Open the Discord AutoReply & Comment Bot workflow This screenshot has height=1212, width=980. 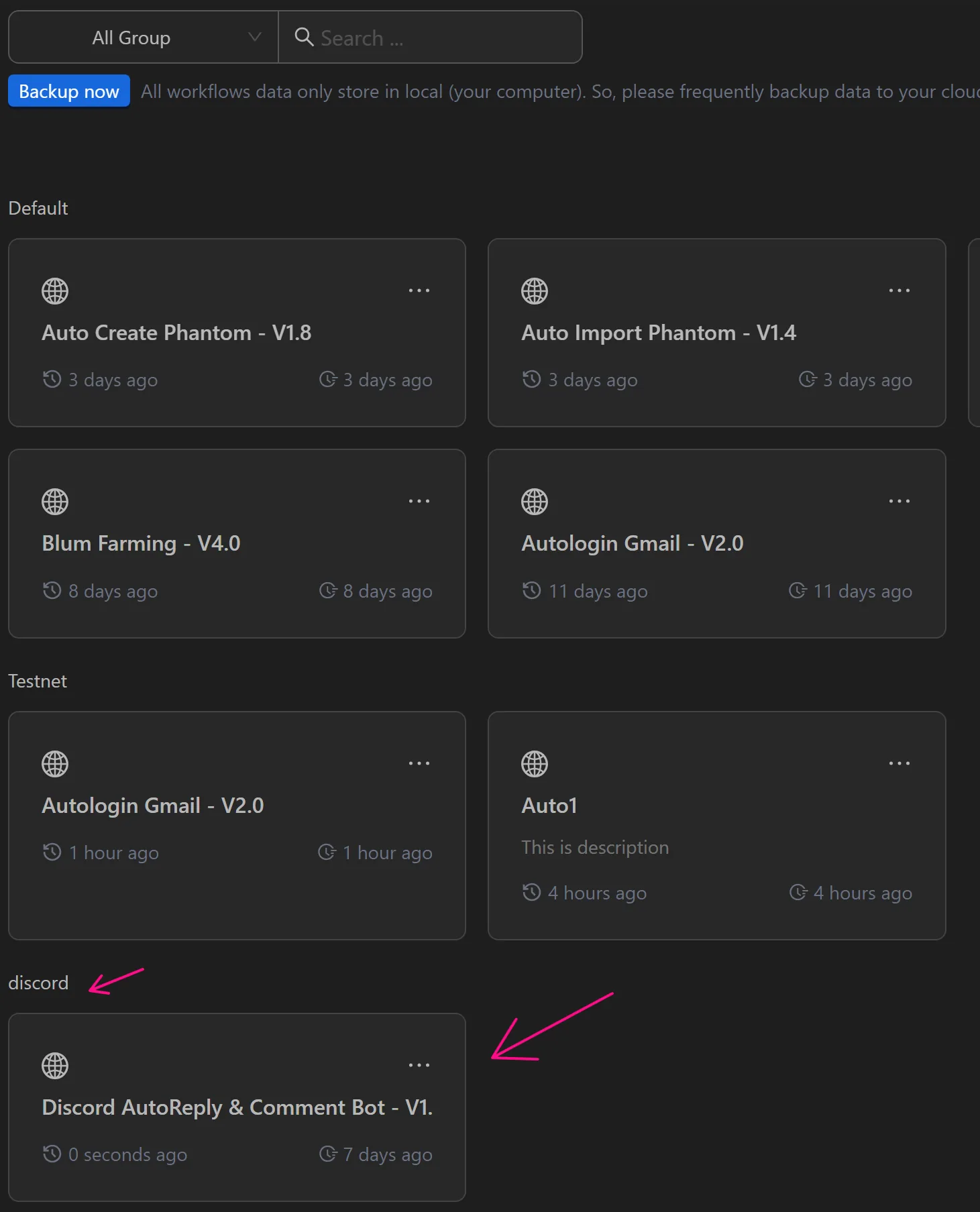click(237, 1107)
